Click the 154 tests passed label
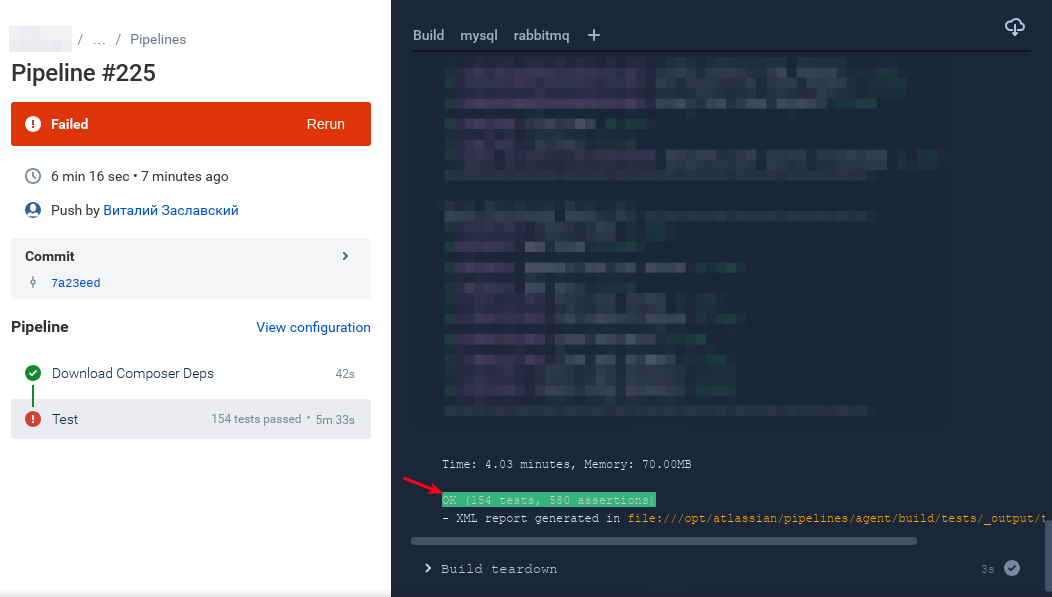 (x=256, y=419)
